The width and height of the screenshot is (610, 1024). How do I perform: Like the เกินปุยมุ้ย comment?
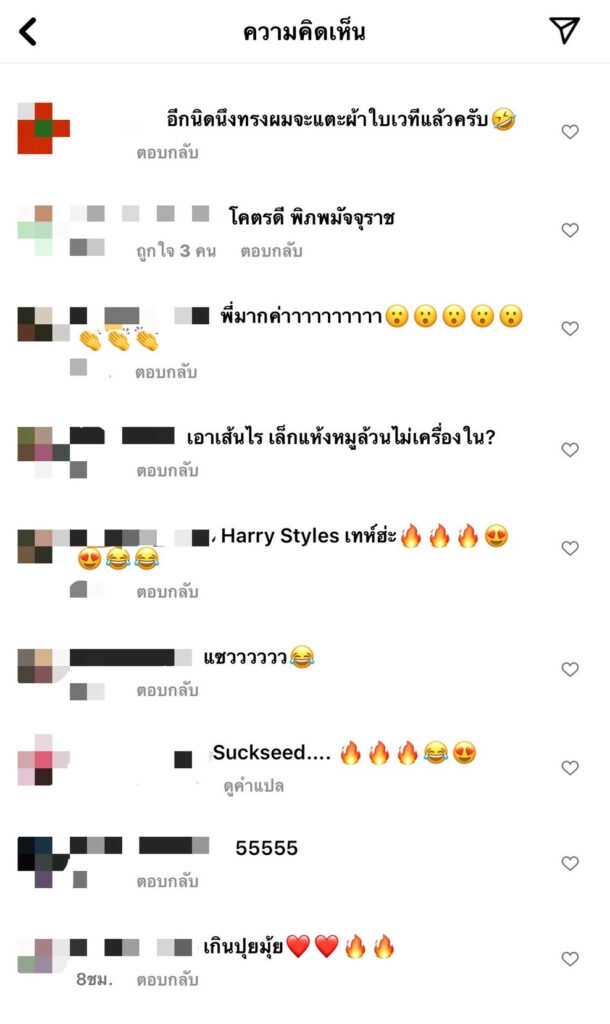click(570, 959)
